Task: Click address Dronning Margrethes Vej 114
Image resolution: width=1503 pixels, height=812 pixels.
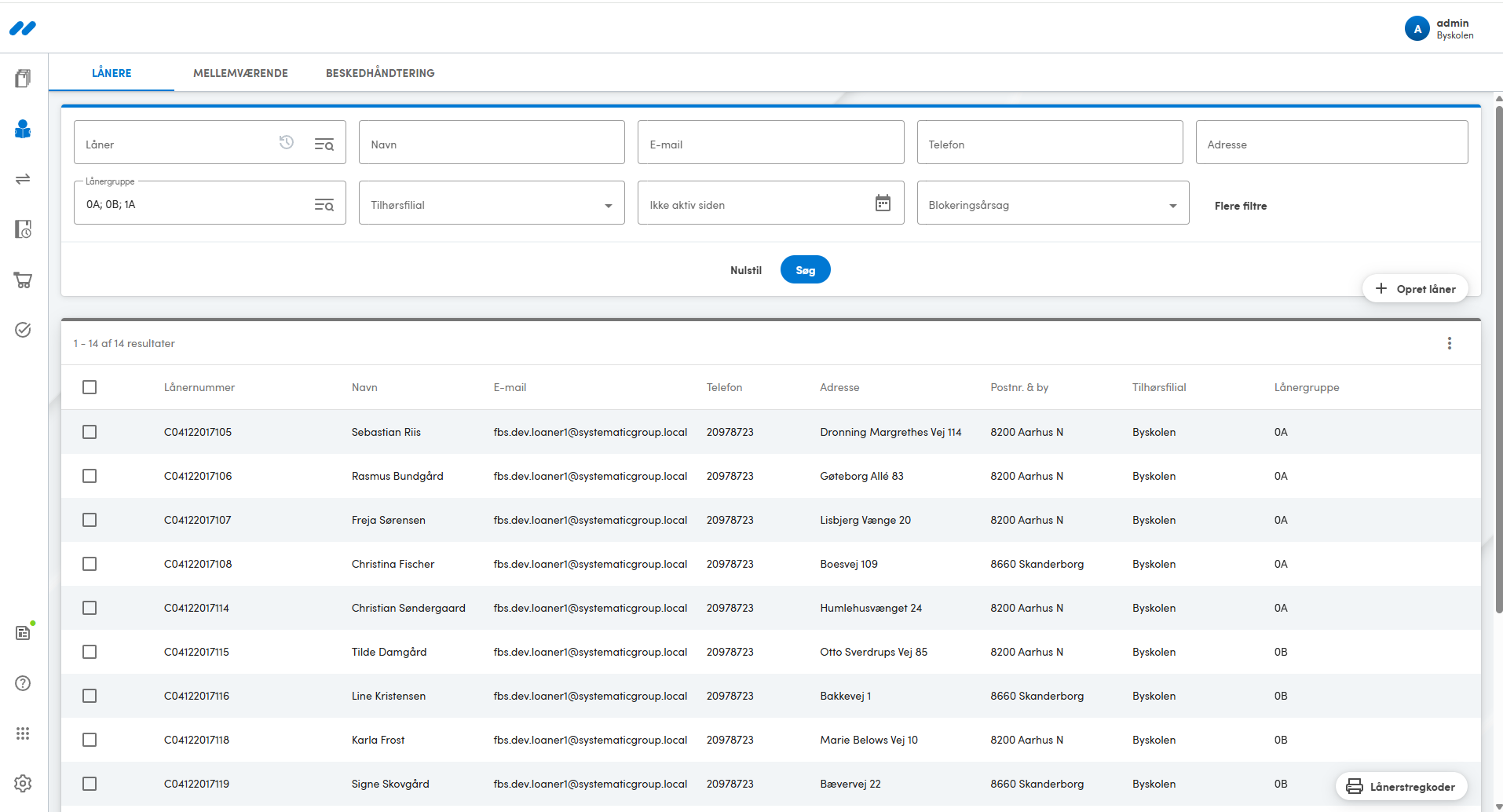Action: [x=890, y=432]
